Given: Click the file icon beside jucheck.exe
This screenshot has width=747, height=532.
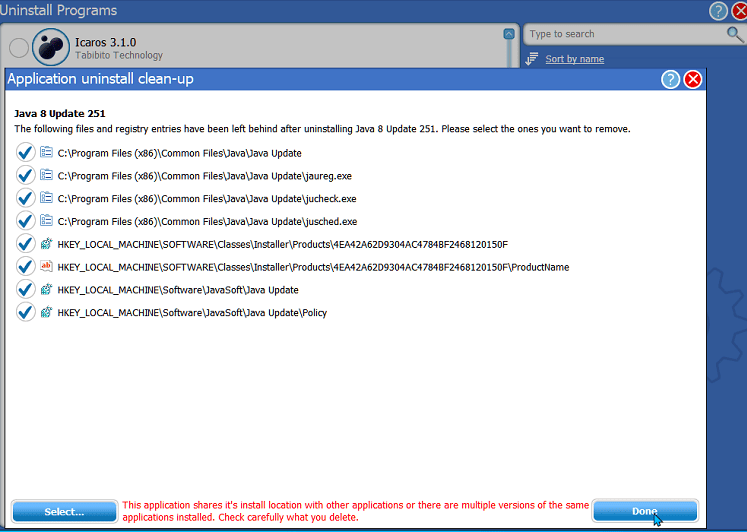Looking at the screenshot, I should [x=46, y=198].
